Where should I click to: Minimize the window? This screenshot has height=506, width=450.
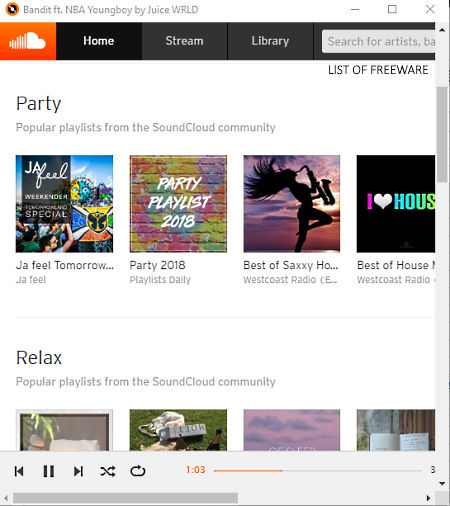click(x=355, y=9)
